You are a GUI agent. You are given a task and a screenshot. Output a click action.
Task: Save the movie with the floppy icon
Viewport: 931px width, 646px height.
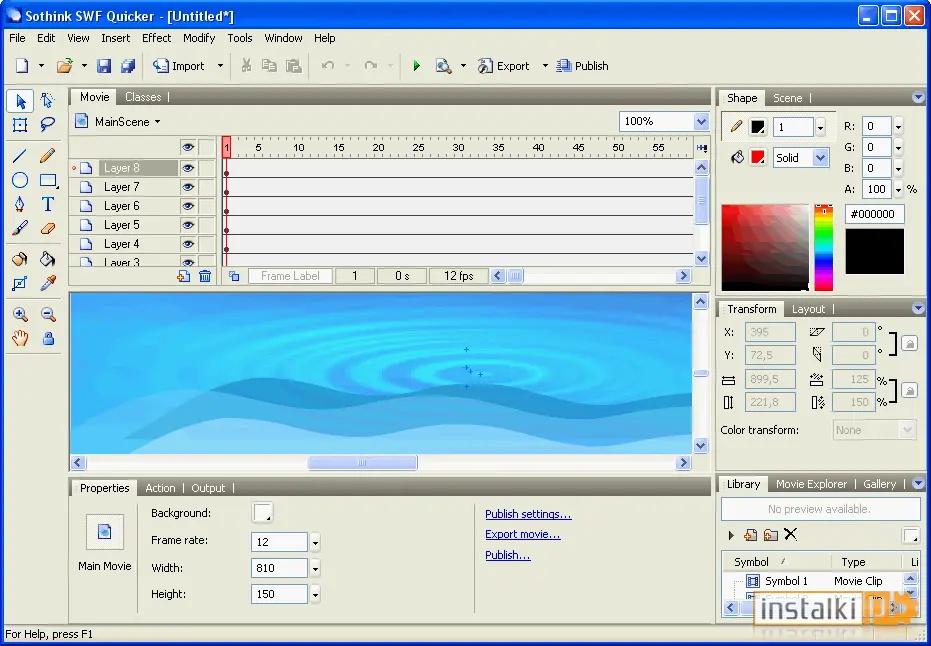point(104,66)
